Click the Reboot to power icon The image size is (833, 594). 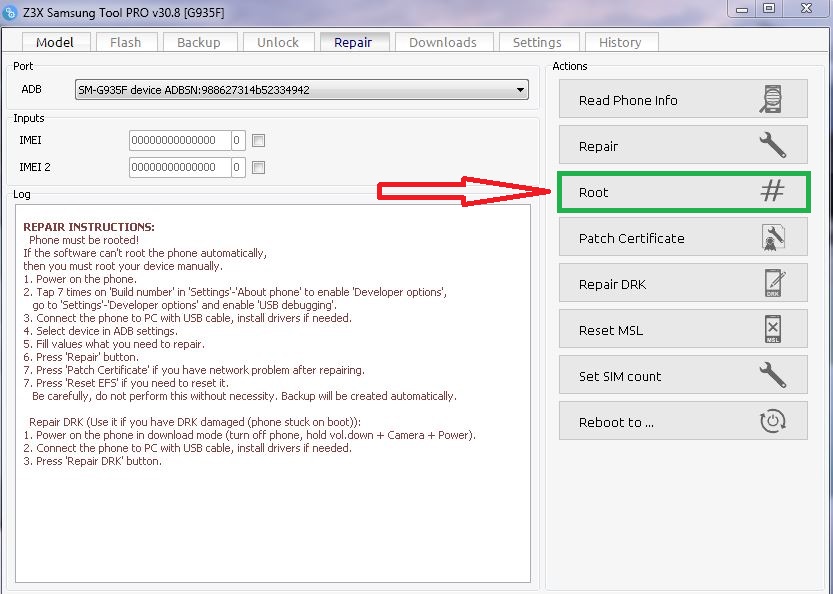[x=772, y=421]
